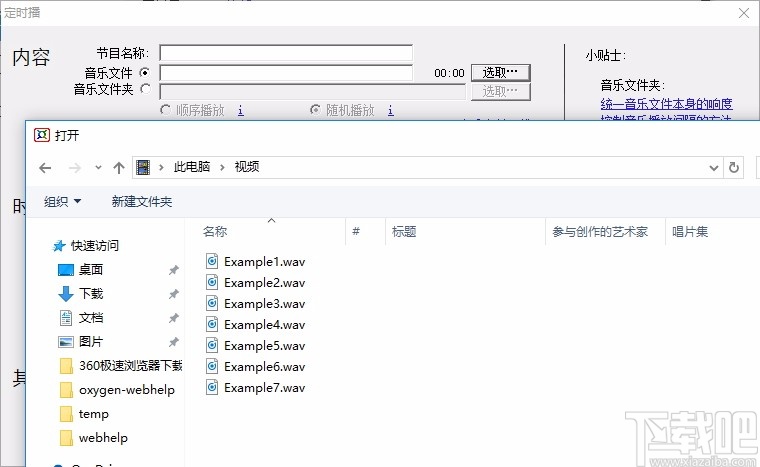Click the Example7.wav file icon
760x467 pixels.
pos(212,387)
